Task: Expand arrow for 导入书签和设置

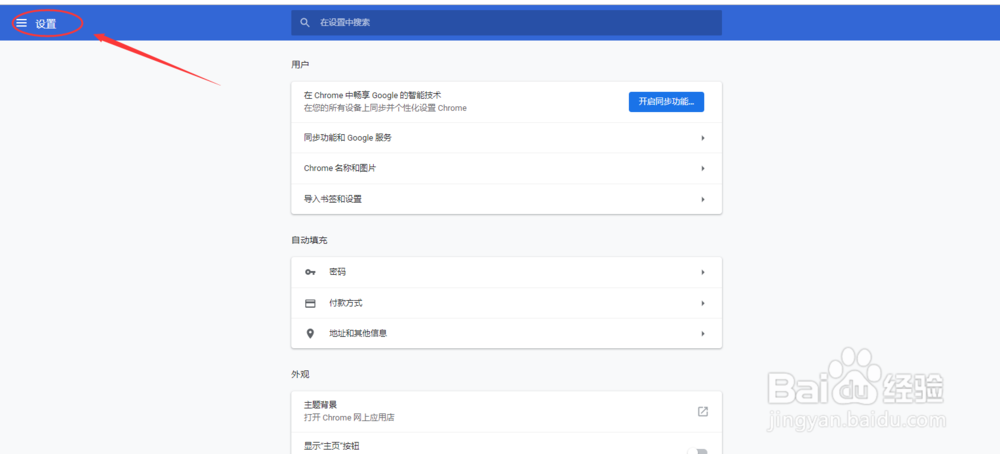Action: [x=703, y=199]
